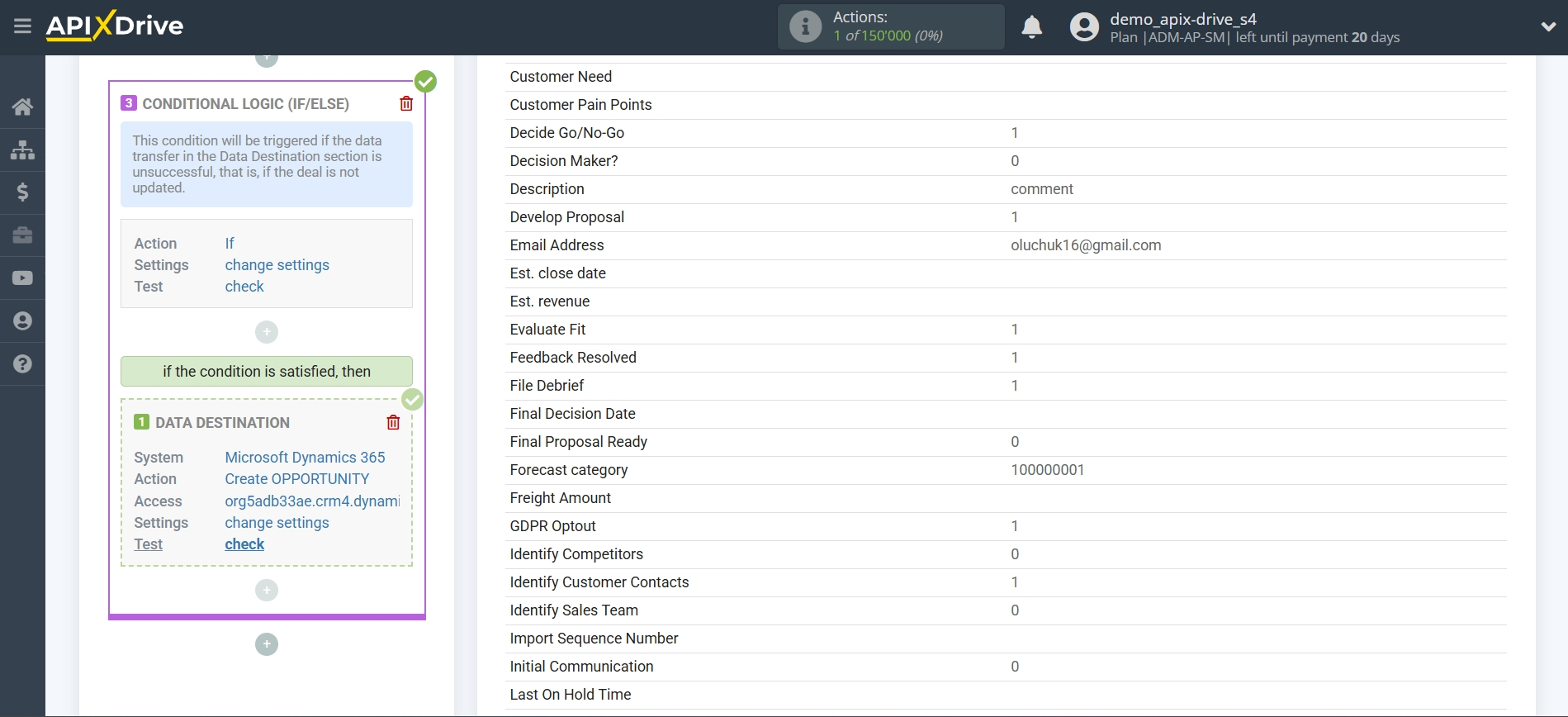Select the Initial Communication row
1568x717 pixels.
[x=1006, y=667]
